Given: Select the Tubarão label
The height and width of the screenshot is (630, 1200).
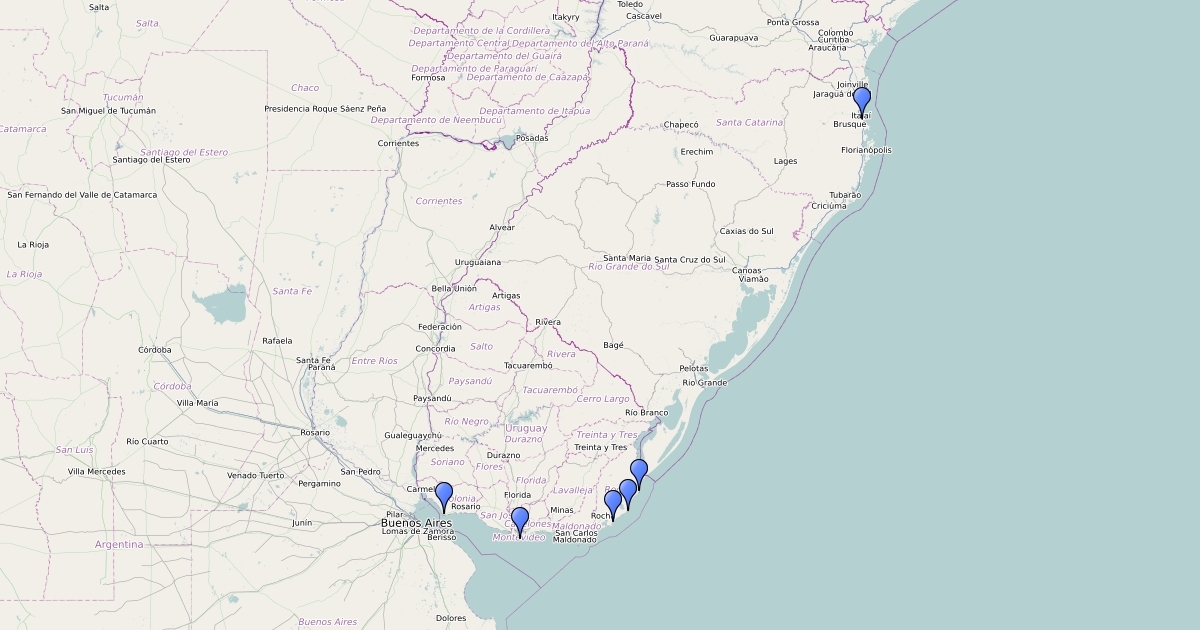Looking at the screenshot, I should tap(845, 195).
